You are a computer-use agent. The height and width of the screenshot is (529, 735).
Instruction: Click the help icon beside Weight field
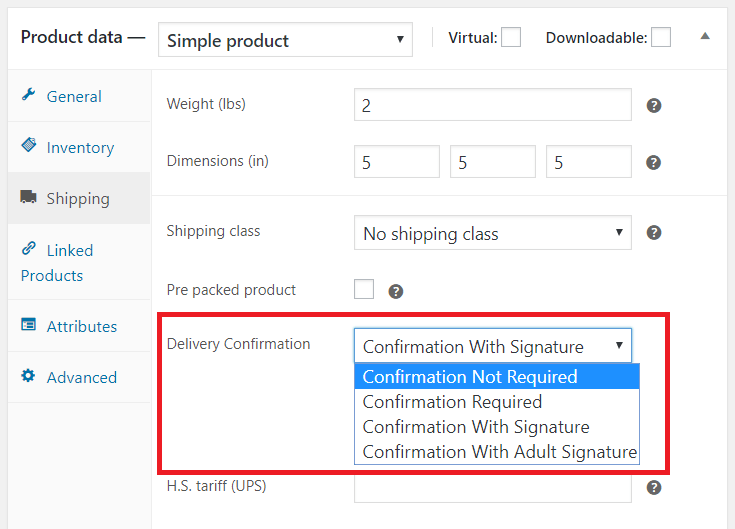(x=654, y=105)
